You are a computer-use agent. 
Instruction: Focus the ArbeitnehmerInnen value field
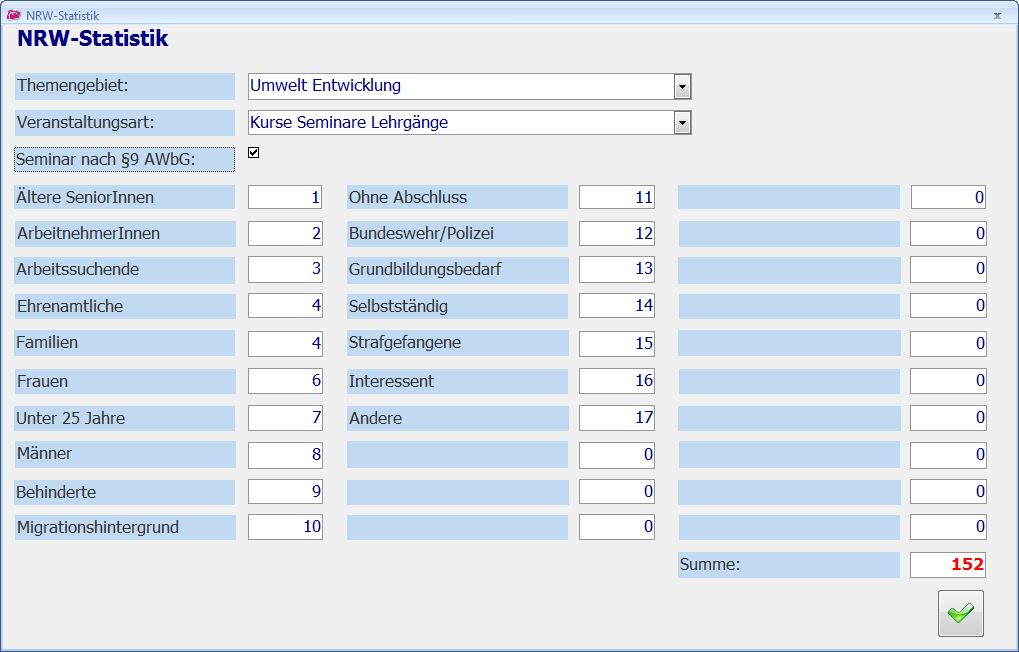pos(285,234)
